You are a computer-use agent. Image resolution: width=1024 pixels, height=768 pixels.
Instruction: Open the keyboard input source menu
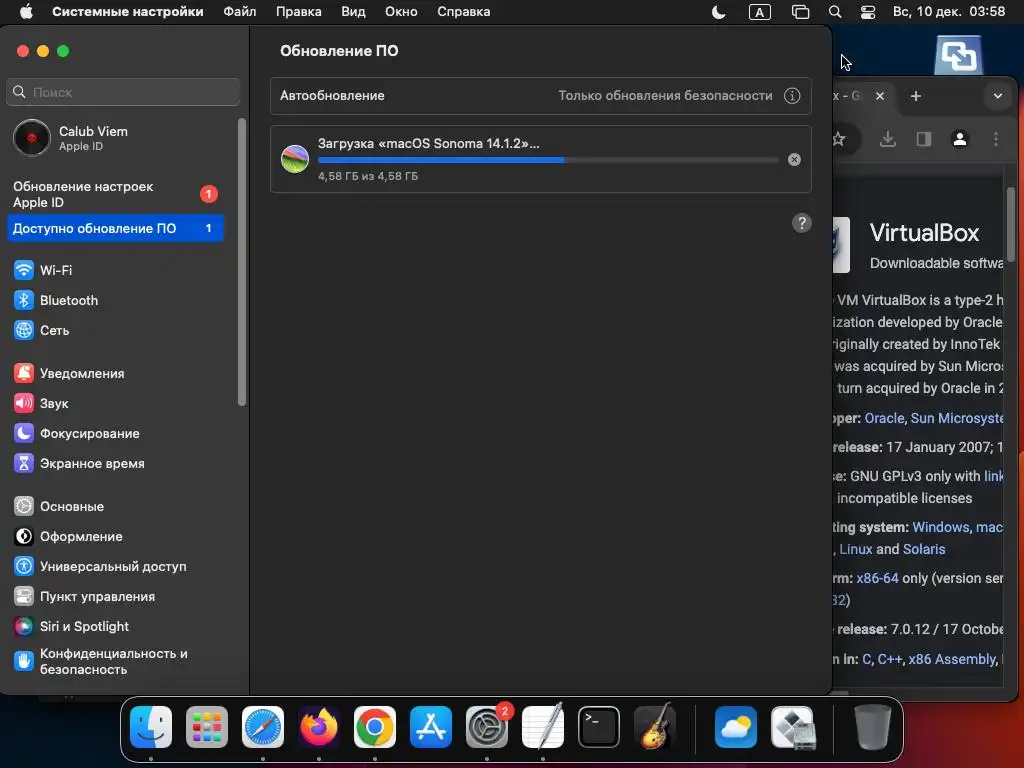tap(760, 12)
